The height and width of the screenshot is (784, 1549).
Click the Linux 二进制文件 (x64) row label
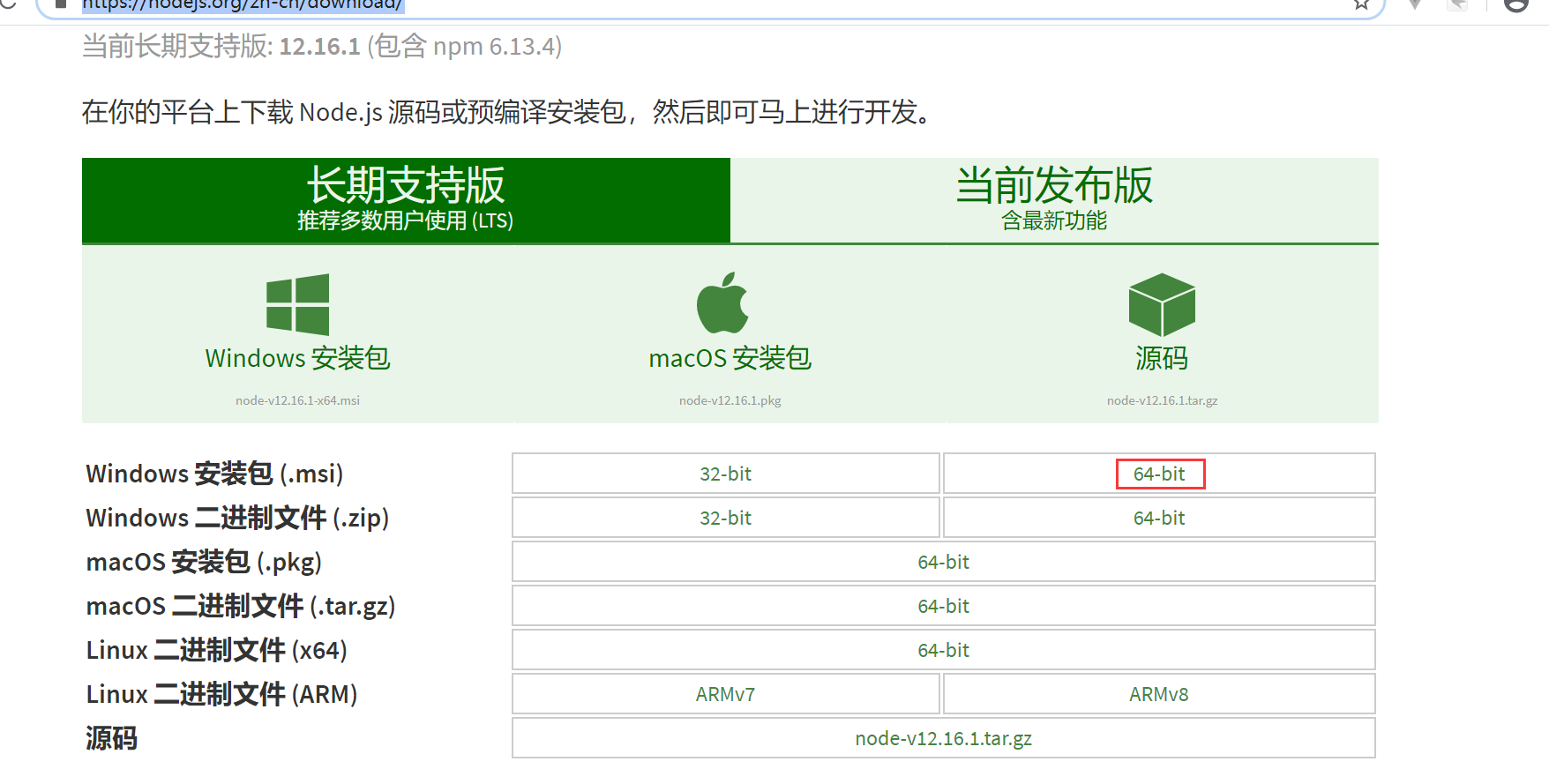pyautogui.click(x=217, y=650)
